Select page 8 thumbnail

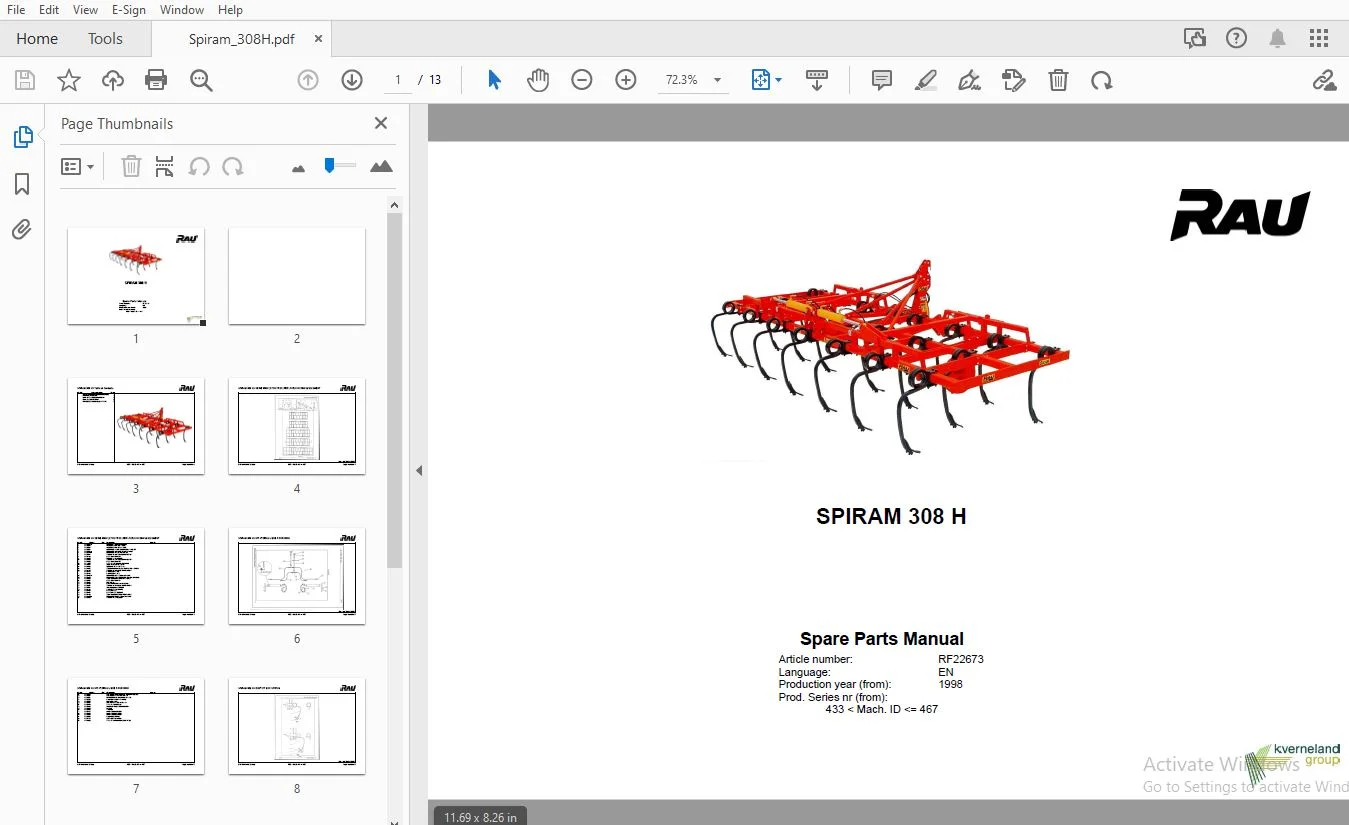pos(297,726)
